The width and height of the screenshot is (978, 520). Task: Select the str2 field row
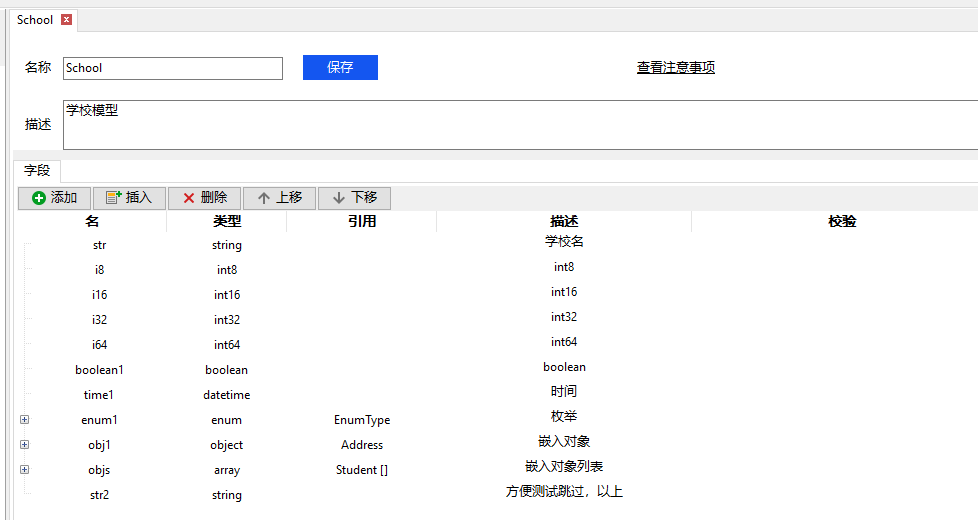tap(99, 494)
